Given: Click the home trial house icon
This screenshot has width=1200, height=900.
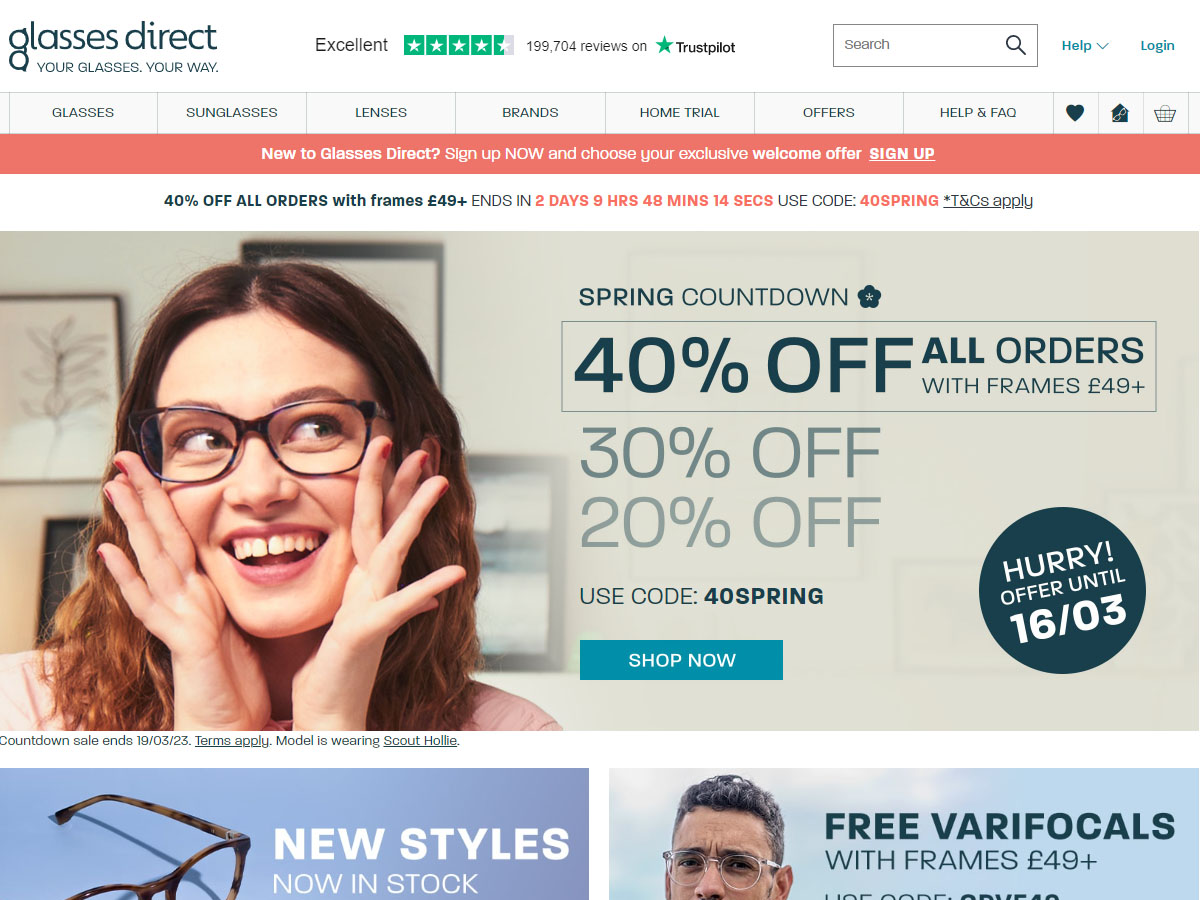Looking at the screenshot, I should tap(1120, 113).
